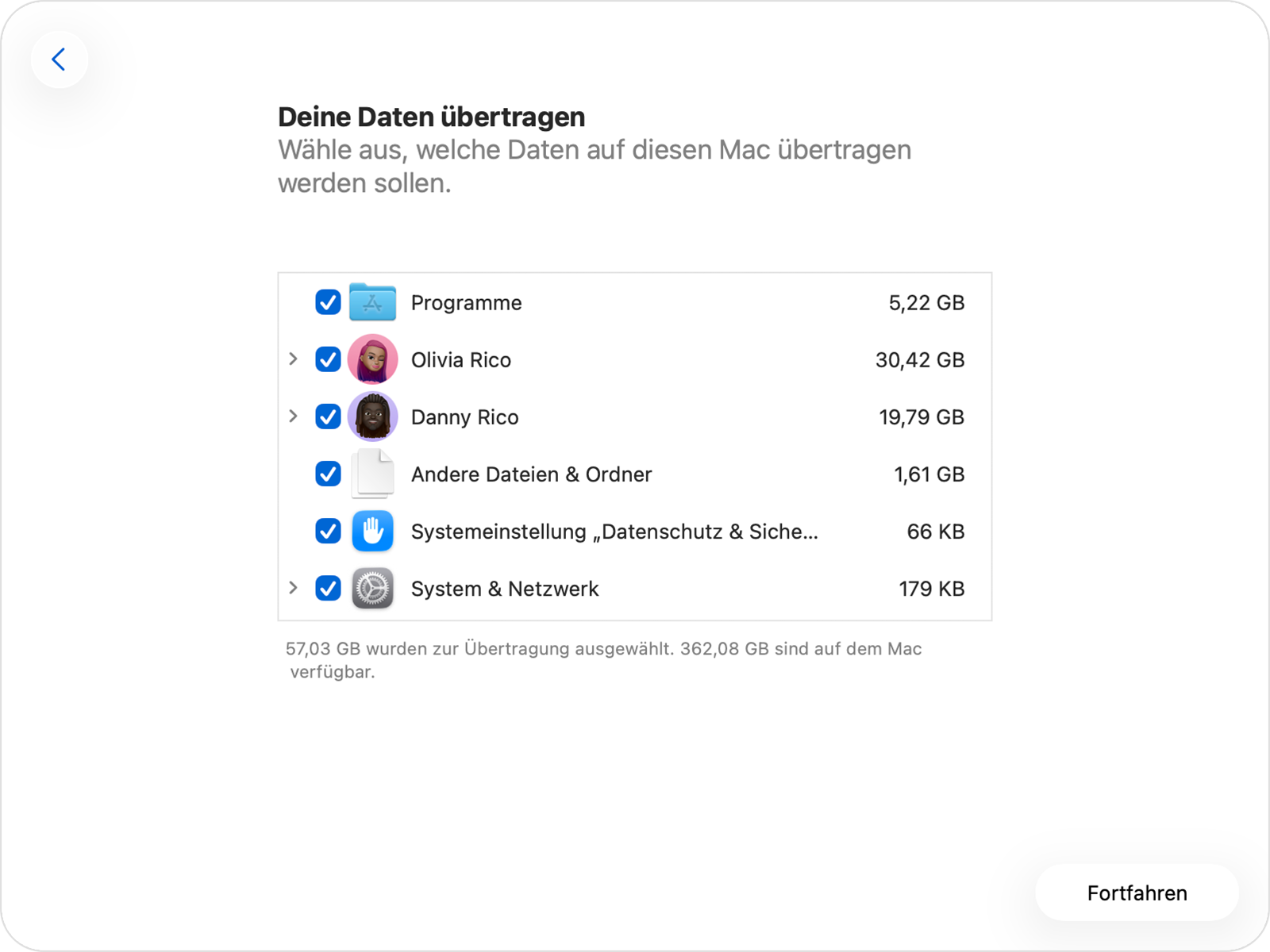The image size is (1270, 952).
Task: Uncheck the Programme checkbox
Action: point(327,302)
